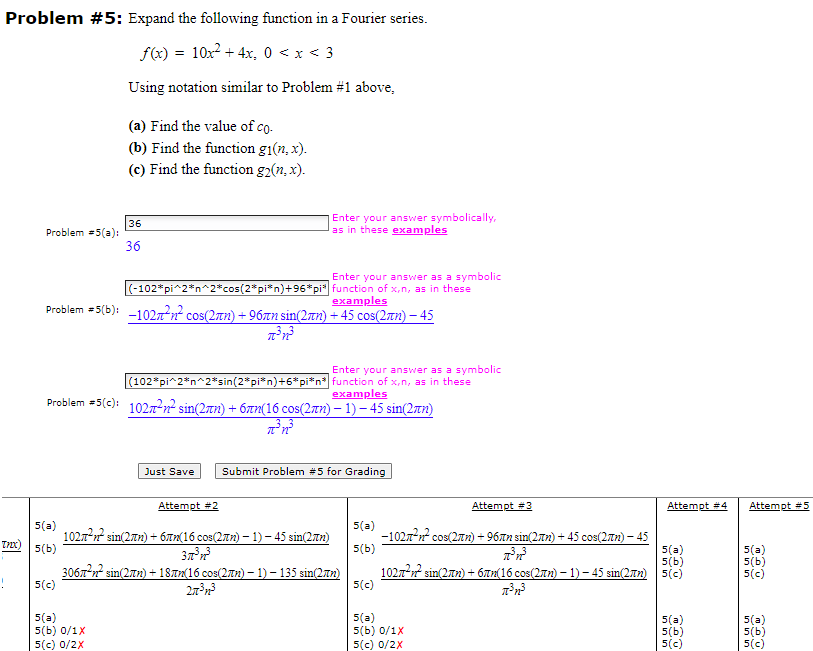The image size is (813, 651).
Task: Open the examples link next to Problem #5(c)
Action: pos(359,393)
